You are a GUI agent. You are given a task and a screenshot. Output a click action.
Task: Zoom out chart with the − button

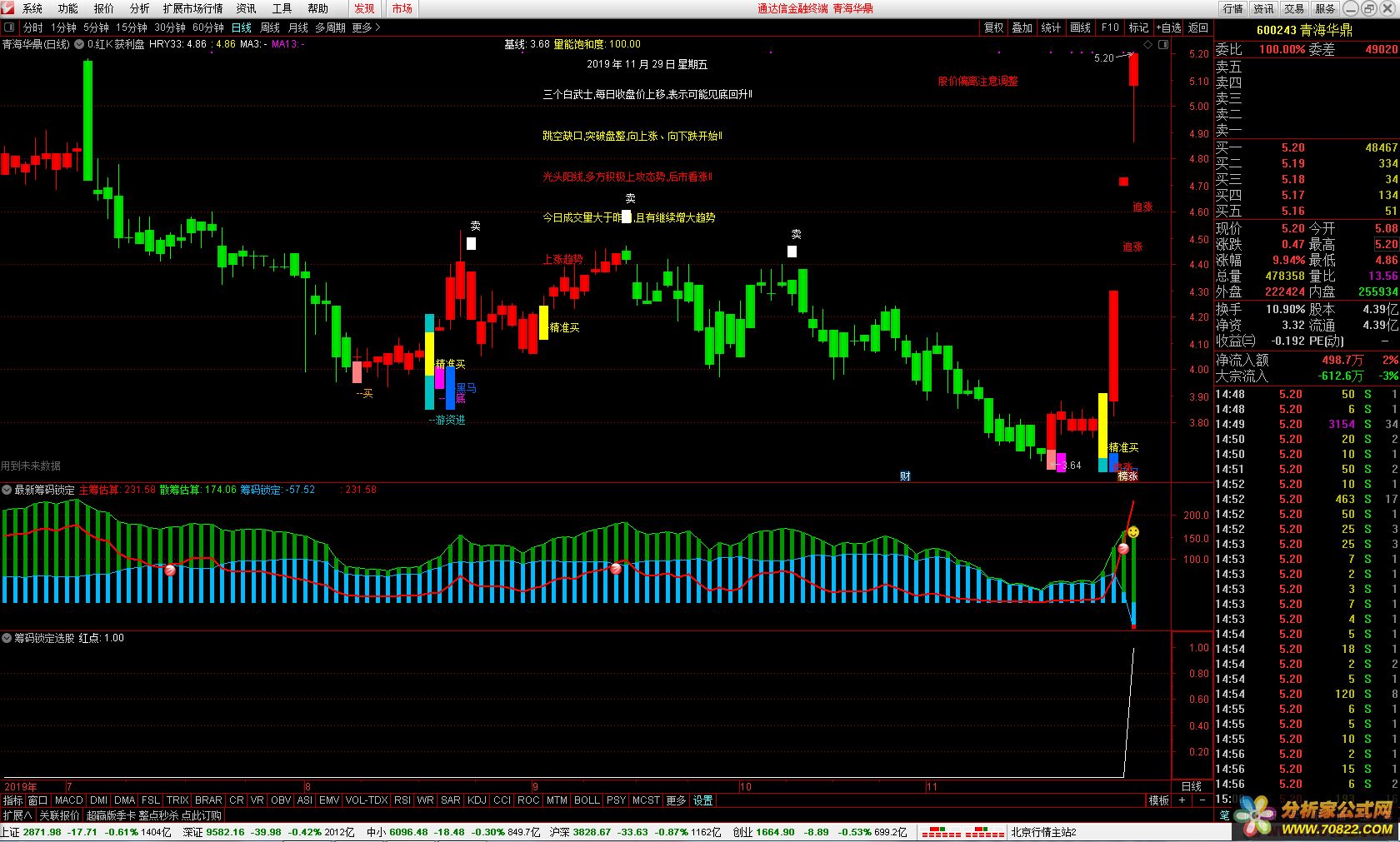pyautogui.click(x=1202, y=800)
